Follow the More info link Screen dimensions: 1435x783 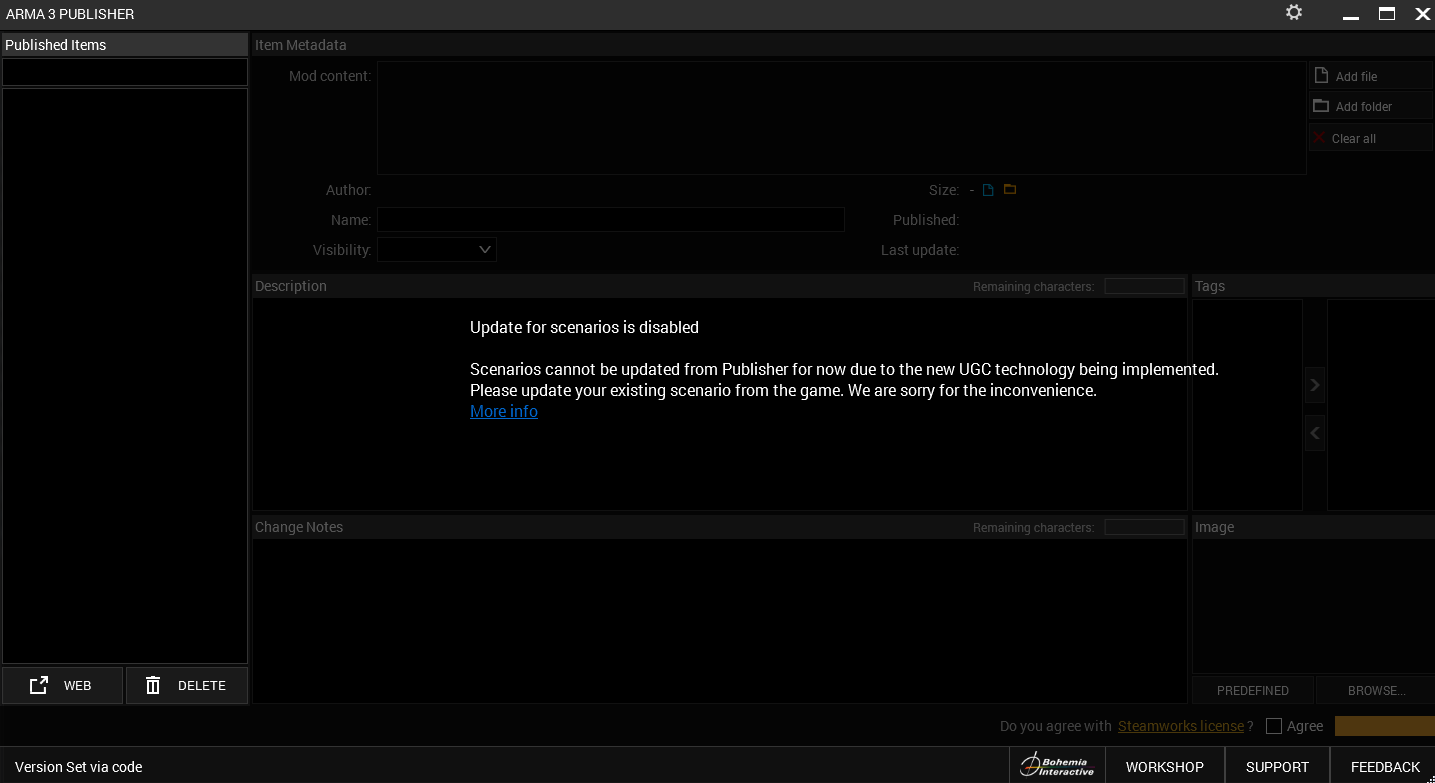click(x=504, y=411)
